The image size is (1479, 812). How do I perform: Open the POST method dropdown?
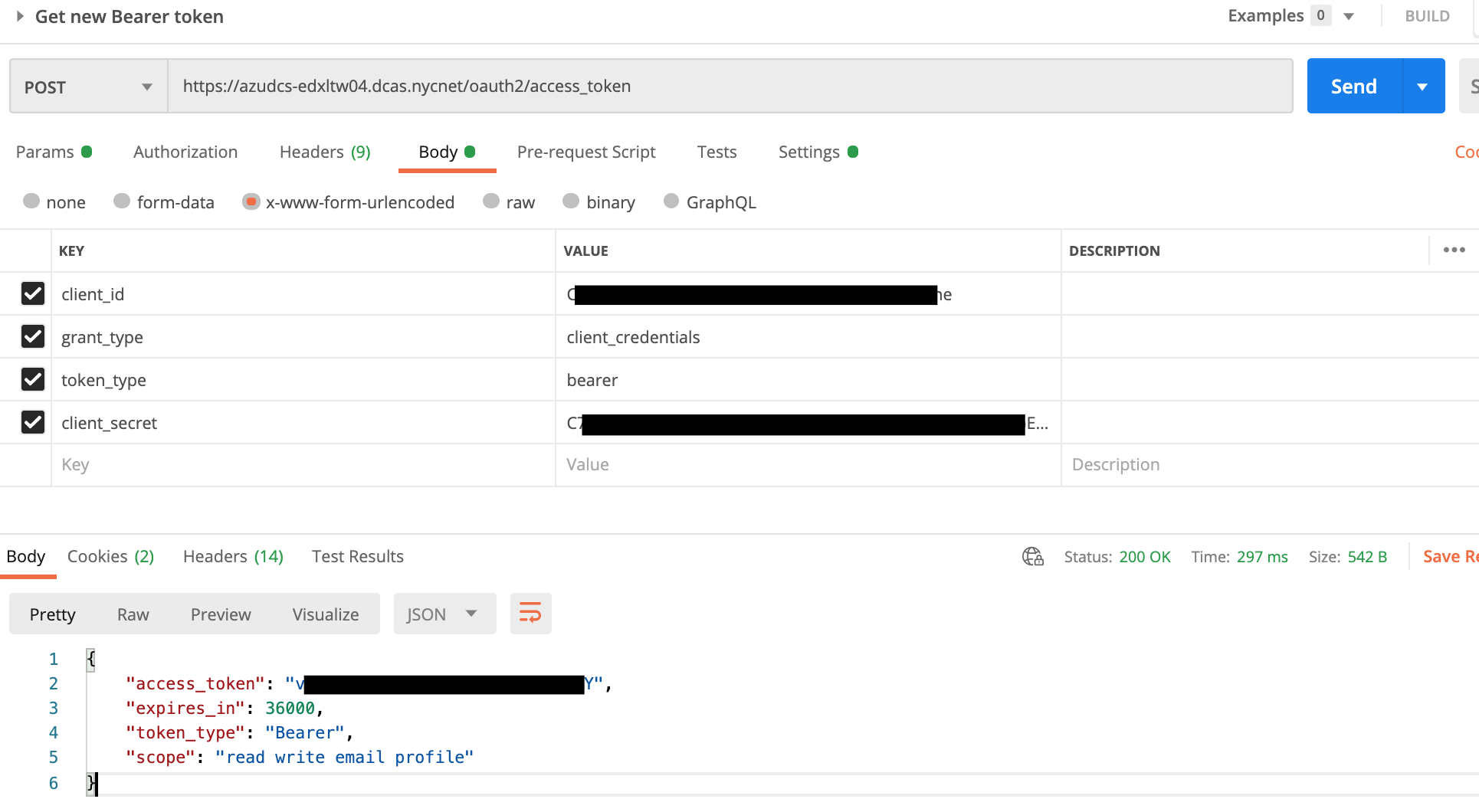(x=89, y=87)
